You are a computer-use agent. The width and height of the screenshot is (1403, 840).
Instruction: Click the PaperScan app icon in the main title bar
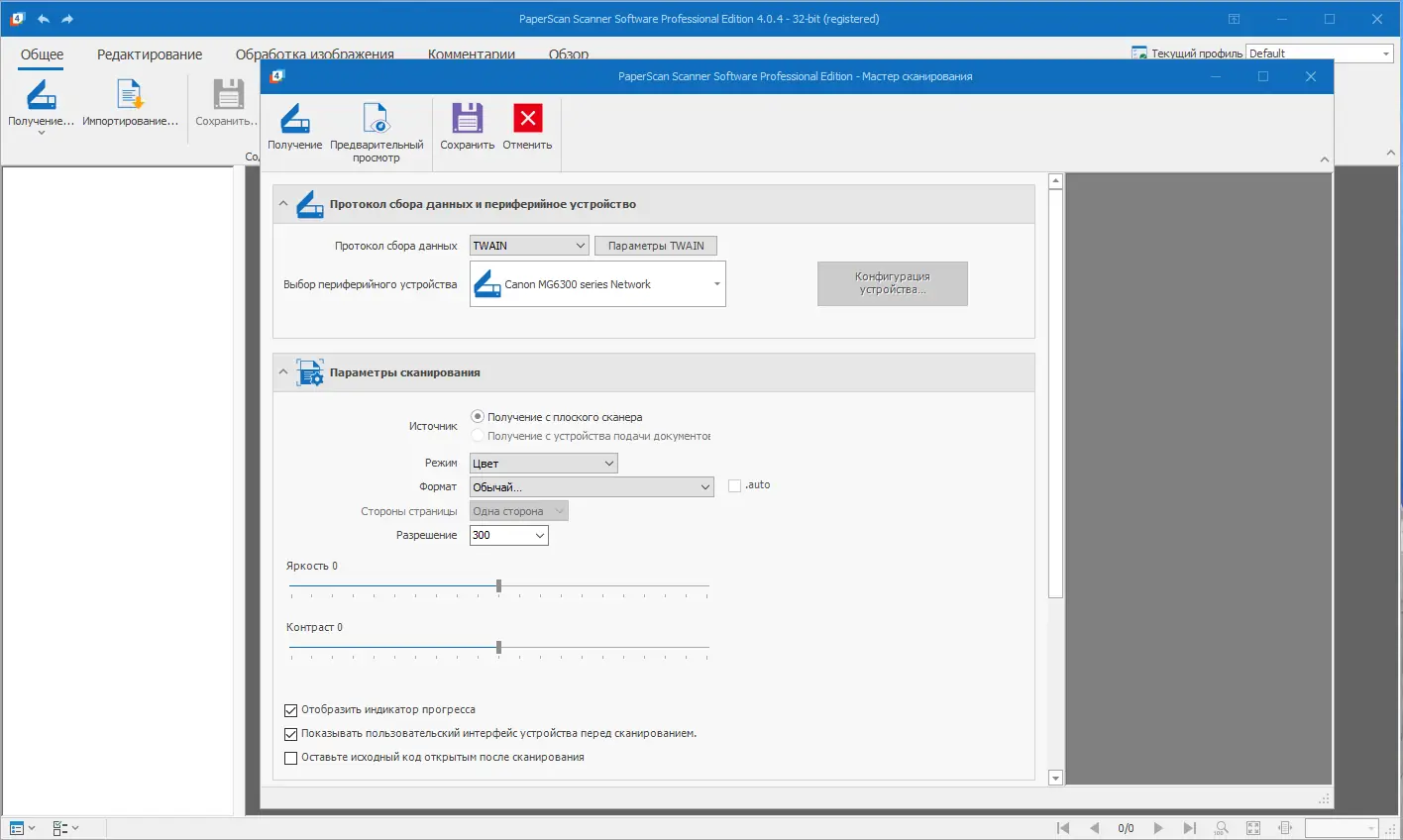[17, 19]
